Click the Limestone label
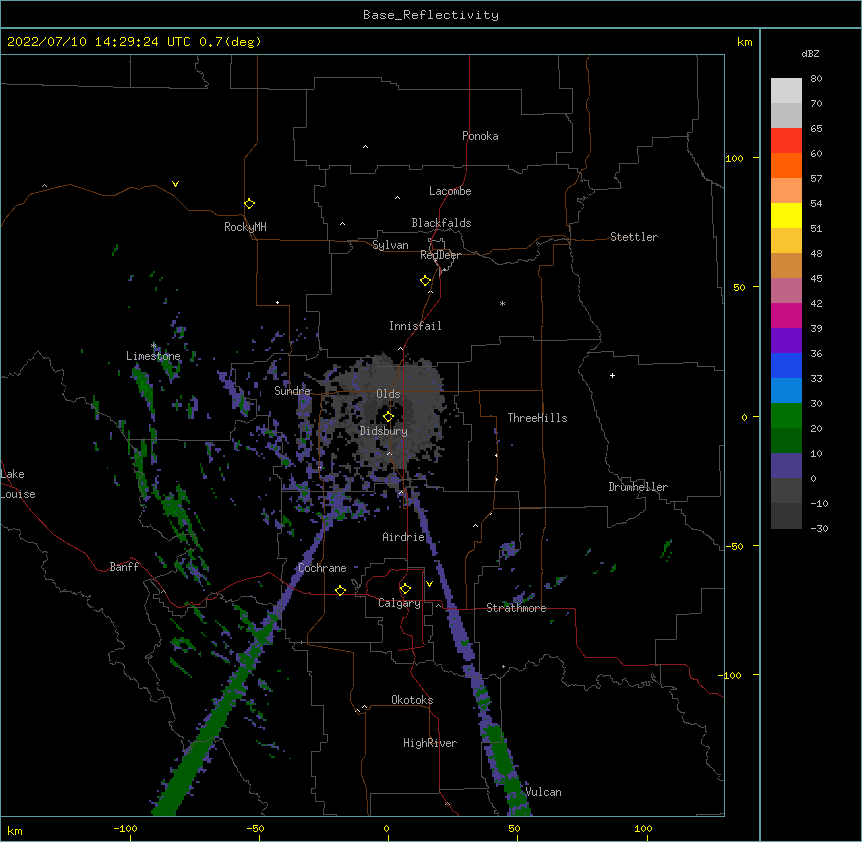862x842 pixels. 153,356
